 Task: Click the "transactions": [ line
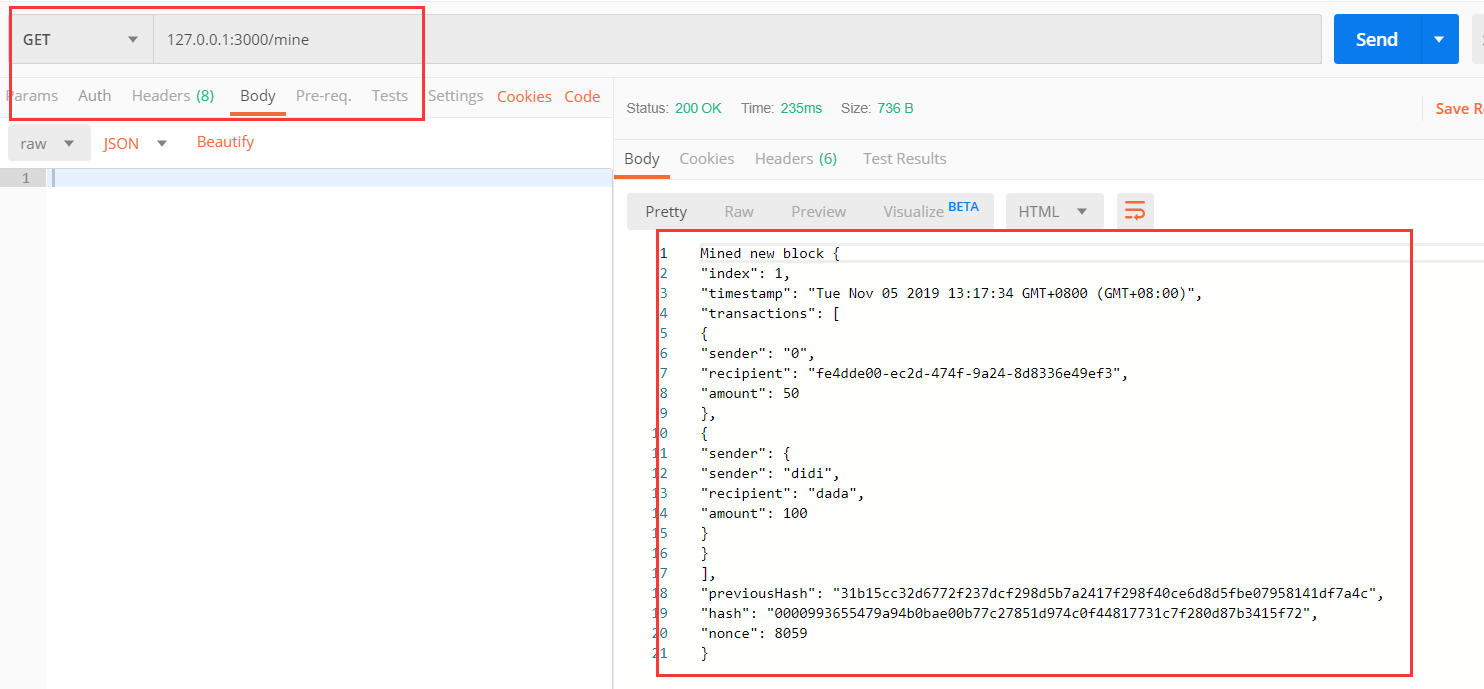770,314
